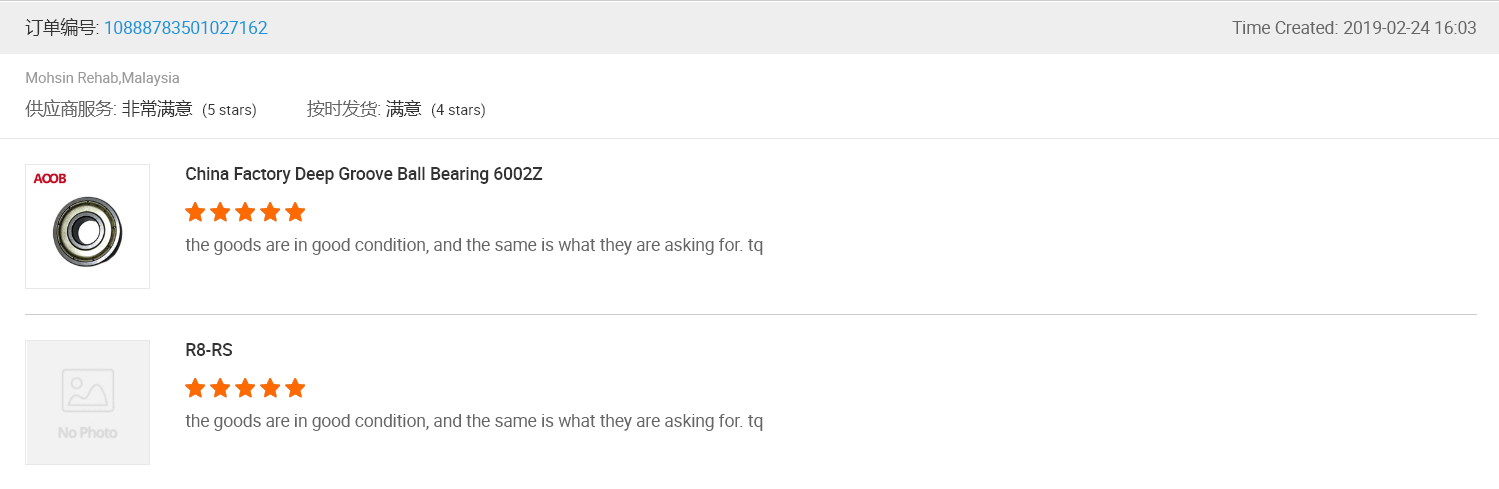Viewport: 1499px width, 489px height.
Task: Click fifth star of 6002Z bearing rating
Action: point(294,212)
